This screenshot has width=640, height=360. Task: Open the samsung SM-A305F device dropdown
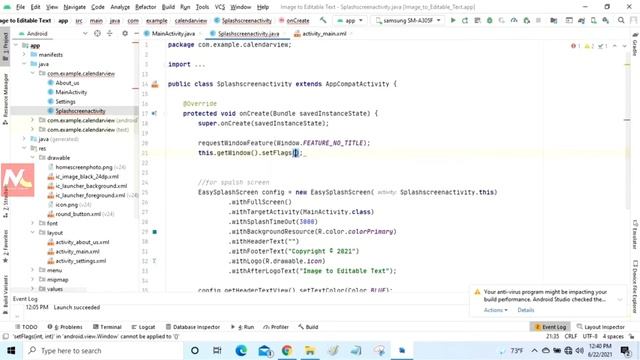point(408,20)
